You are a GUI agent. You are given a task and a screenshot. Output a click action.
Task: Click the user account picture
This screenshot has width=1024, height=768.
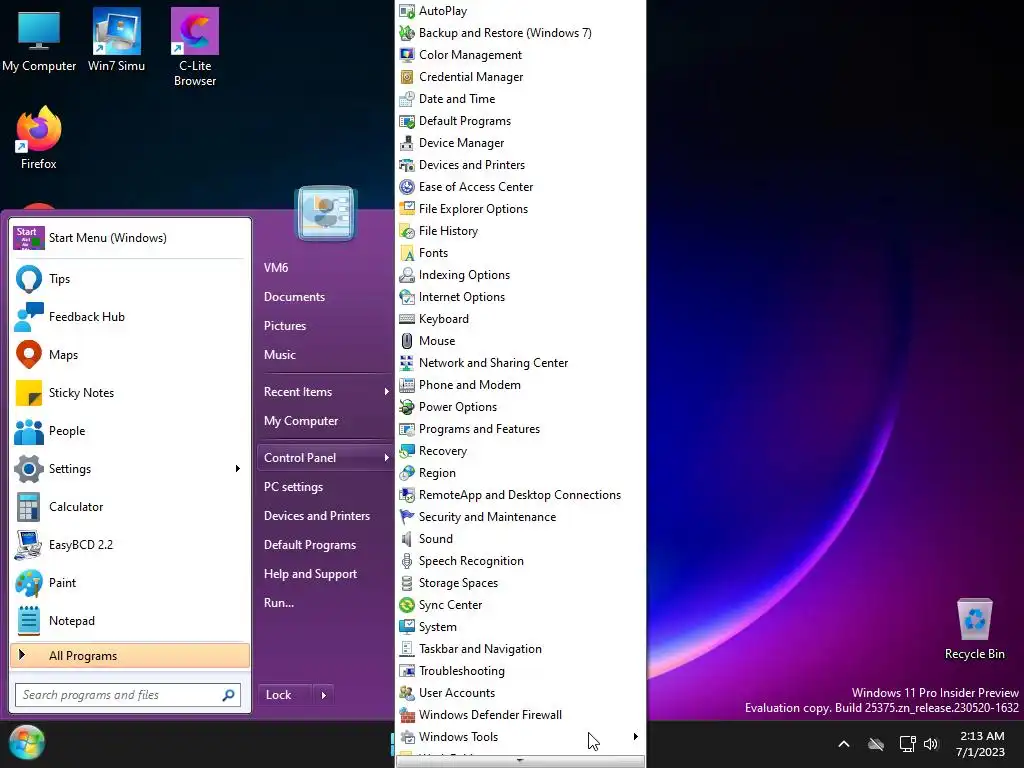pyautogui.click(x=325, y=213)
